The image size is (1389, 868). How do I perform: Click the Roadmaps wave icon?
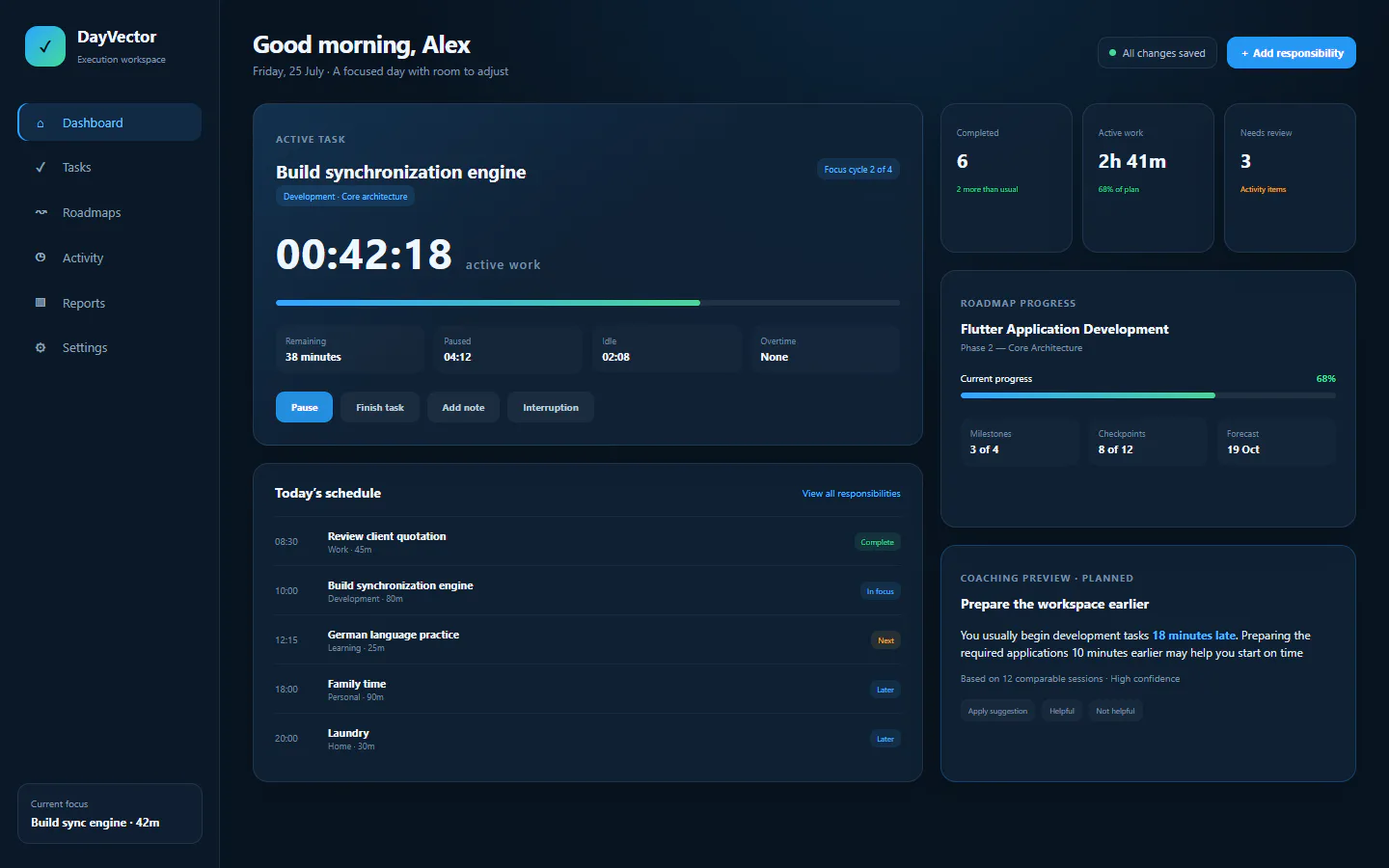pos(41,212)
